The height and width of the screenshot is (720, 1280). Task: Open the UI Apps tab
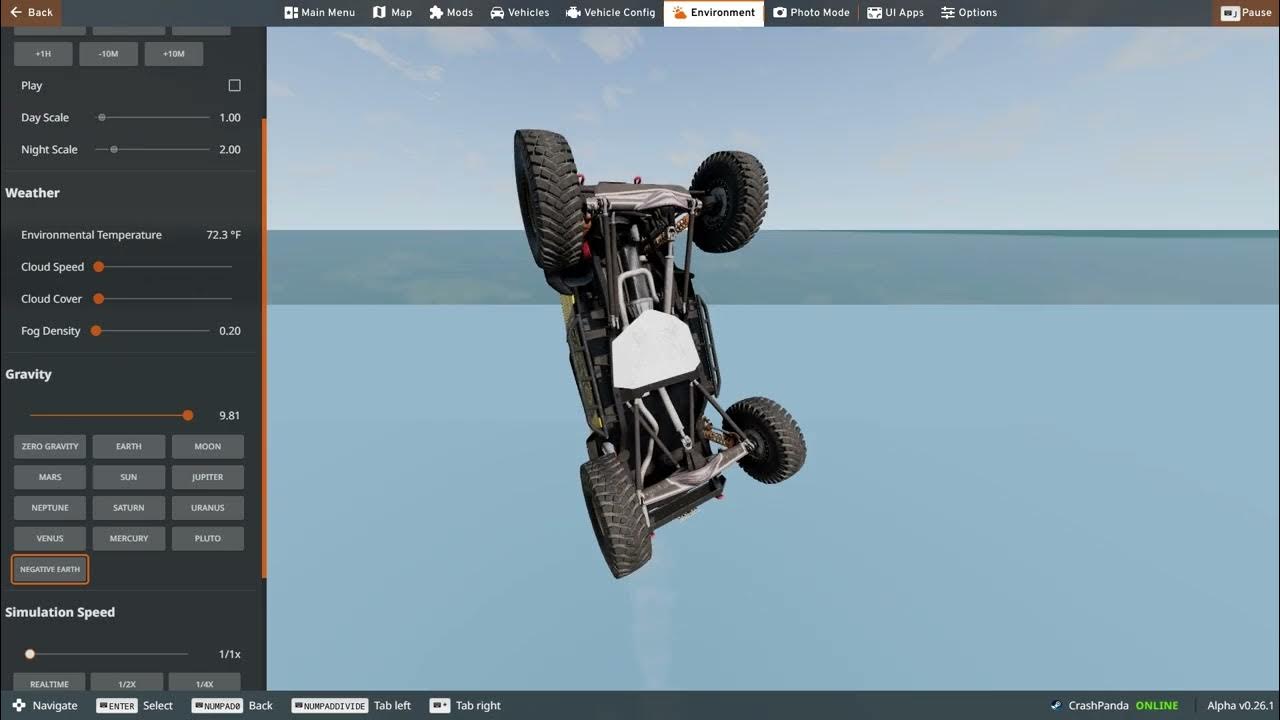pos(895,12)
